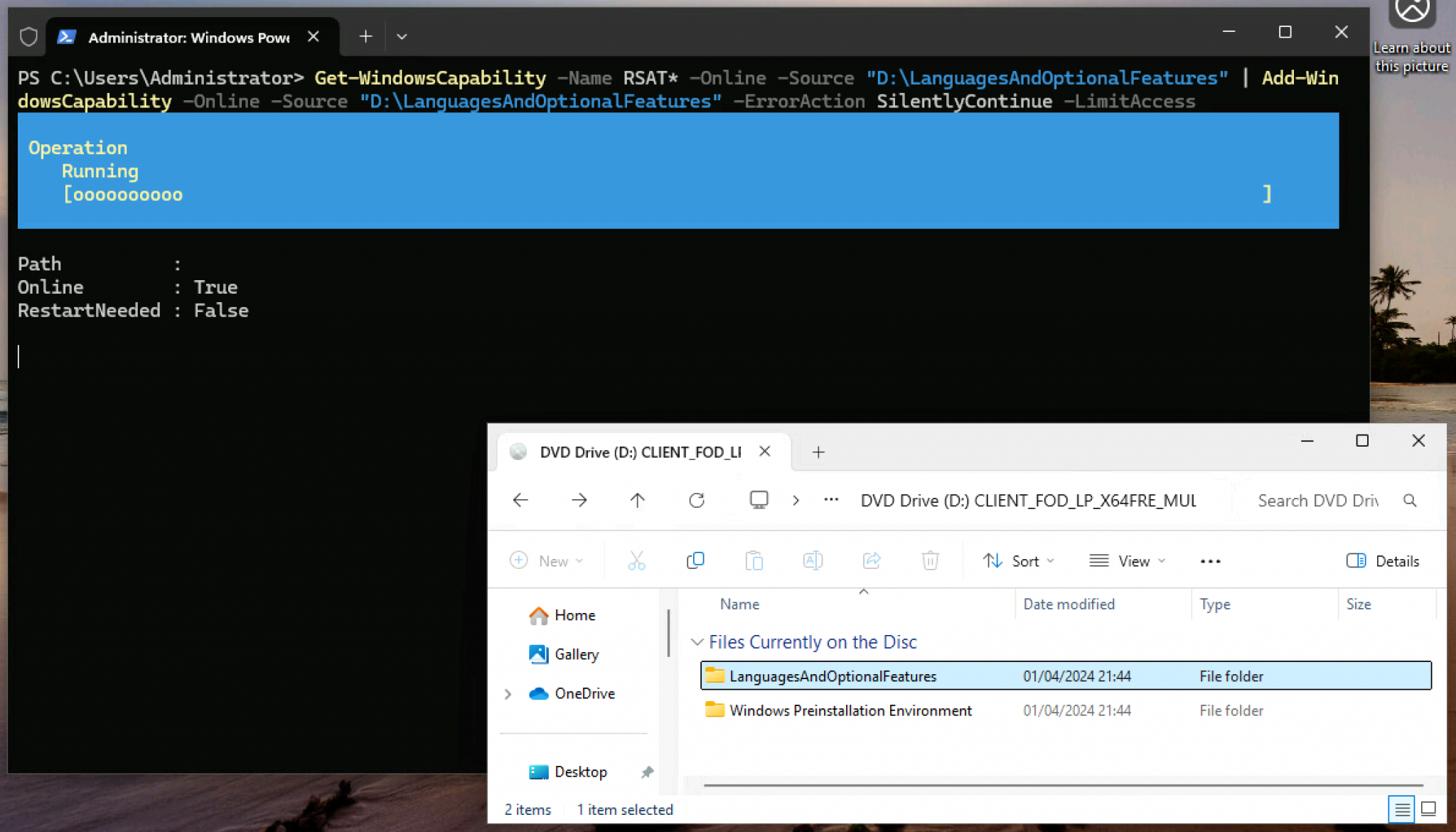The image size is (1456, 832).
Task: Expand the OneDrive tree node
Action: pos(508,693)
